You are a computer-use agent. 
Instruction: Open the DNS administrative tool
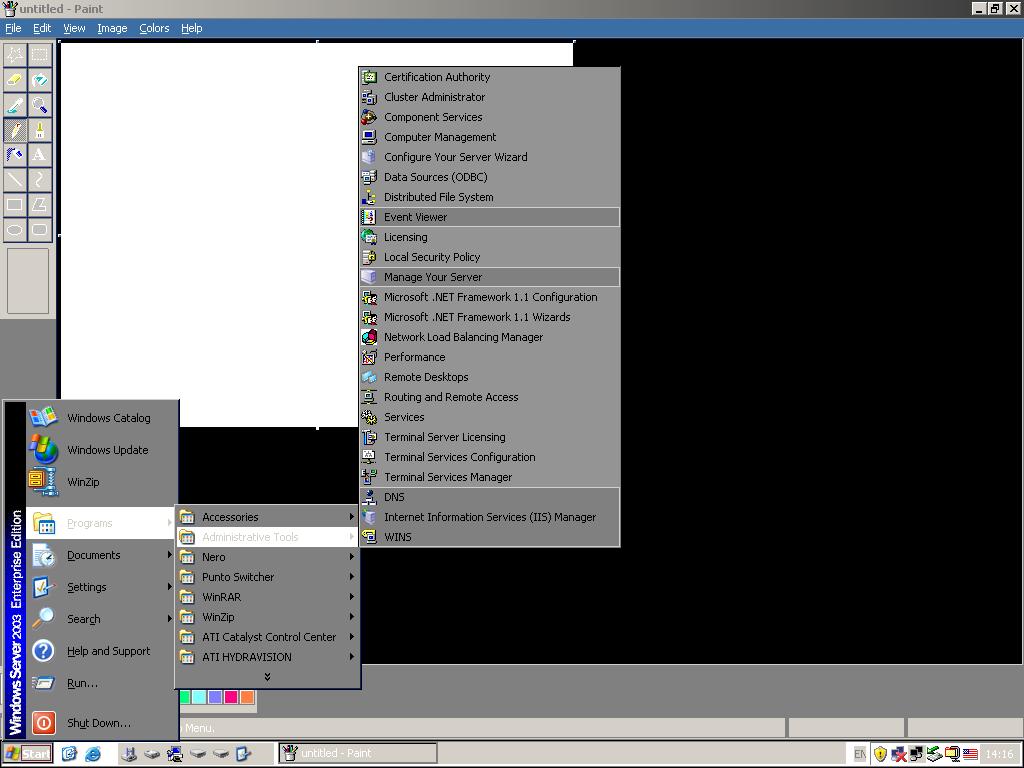point(489,497)
